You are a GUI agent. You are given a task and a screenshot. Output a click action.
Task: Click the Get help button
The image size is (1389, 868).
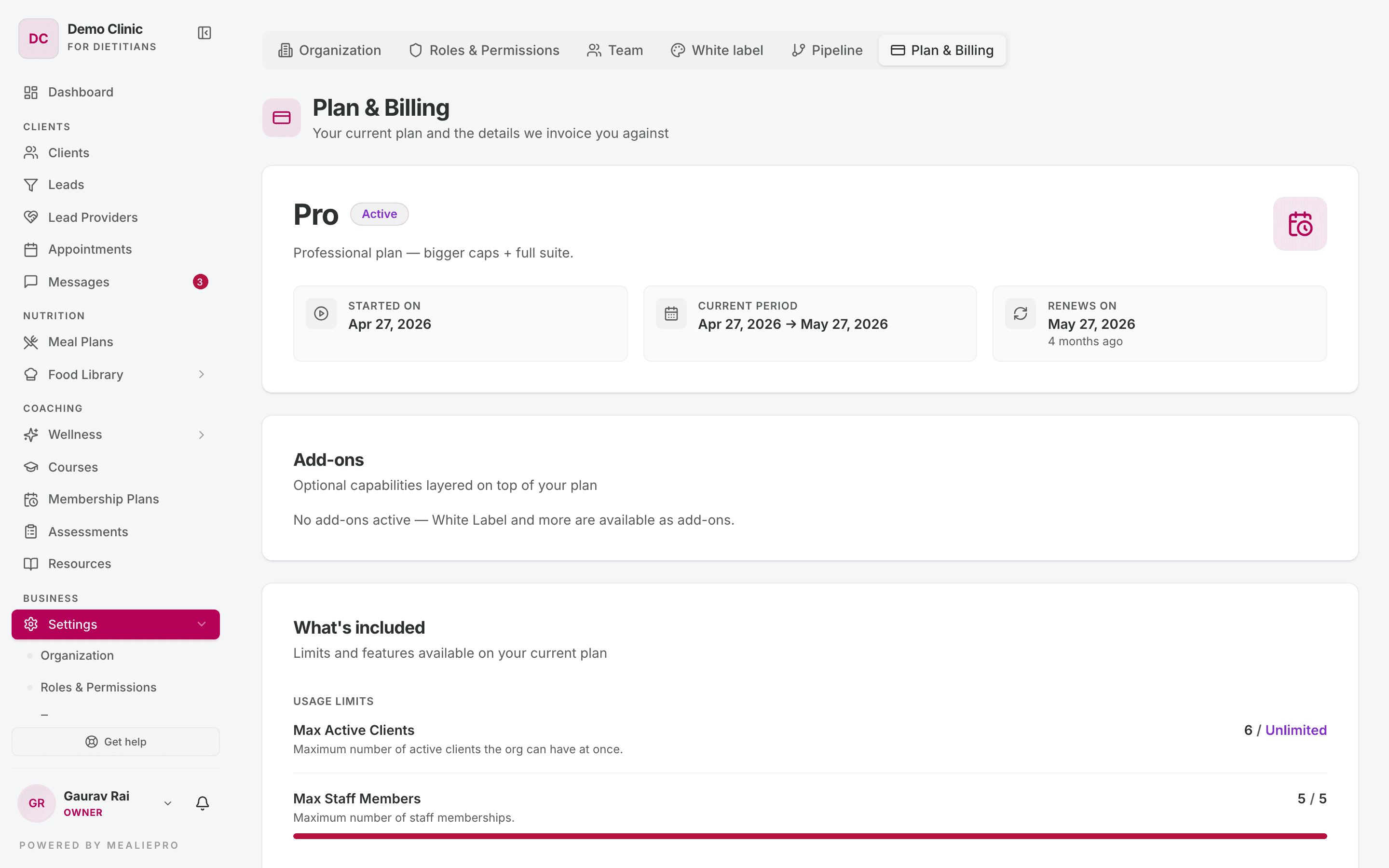coord(116,742)
